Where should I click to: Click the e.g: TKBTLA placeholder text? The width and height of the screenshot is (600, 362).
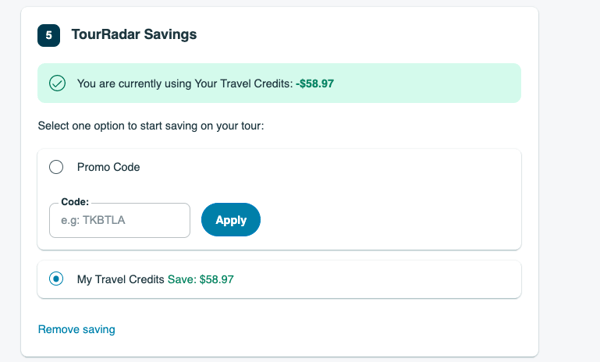[x=93, y=220]
